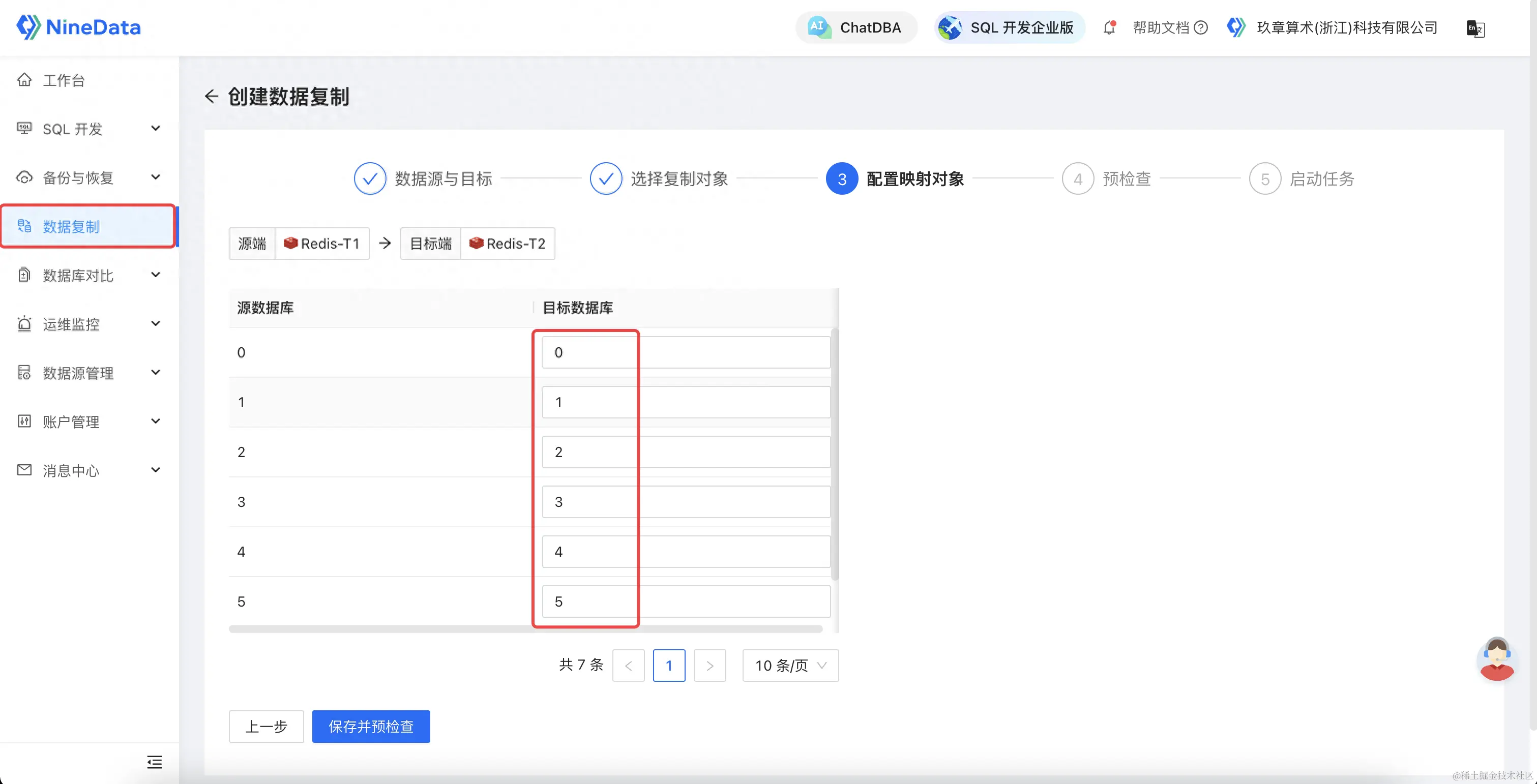This screenshot has height=784, width=1537.
Task: Open the notification bell icon
Action: [x=1109, y=27]
